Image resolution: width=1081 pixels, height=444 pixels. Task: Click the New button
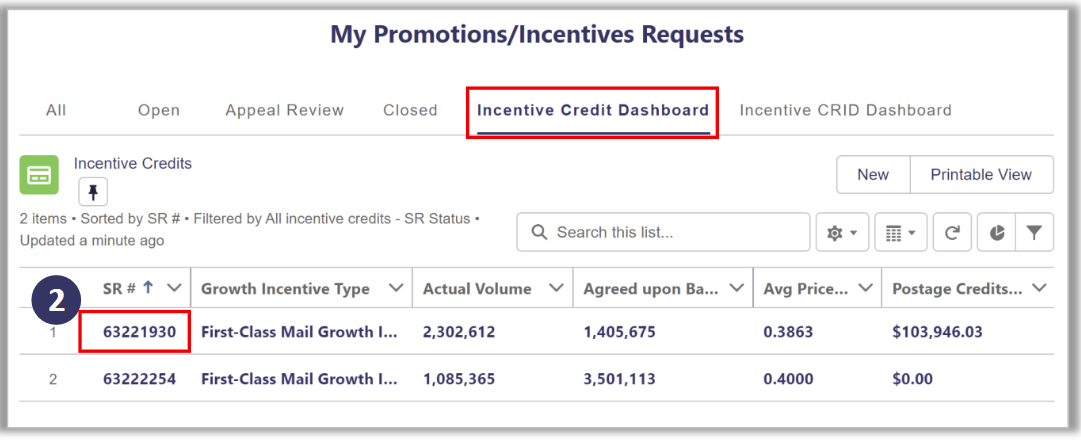pos(872,174)
